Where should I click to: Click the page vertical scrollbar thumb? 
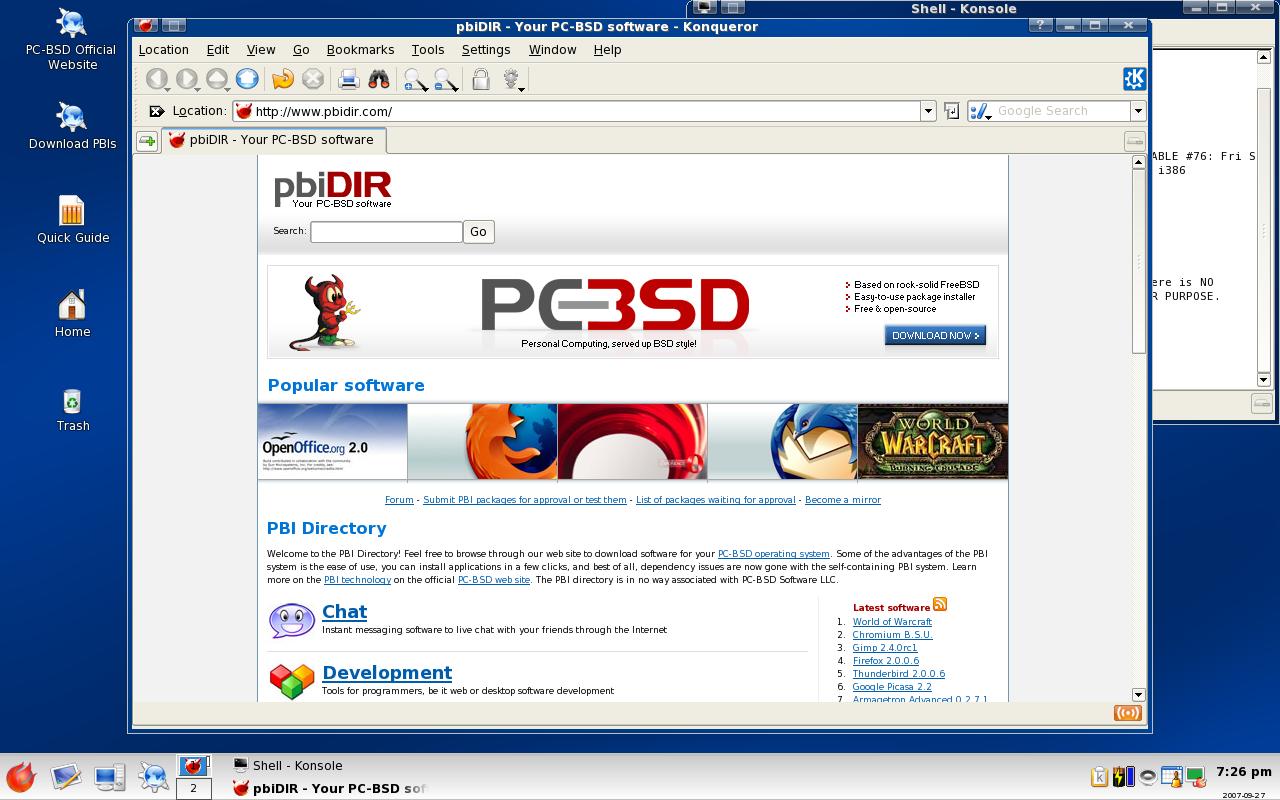(x=1138, y=260)
